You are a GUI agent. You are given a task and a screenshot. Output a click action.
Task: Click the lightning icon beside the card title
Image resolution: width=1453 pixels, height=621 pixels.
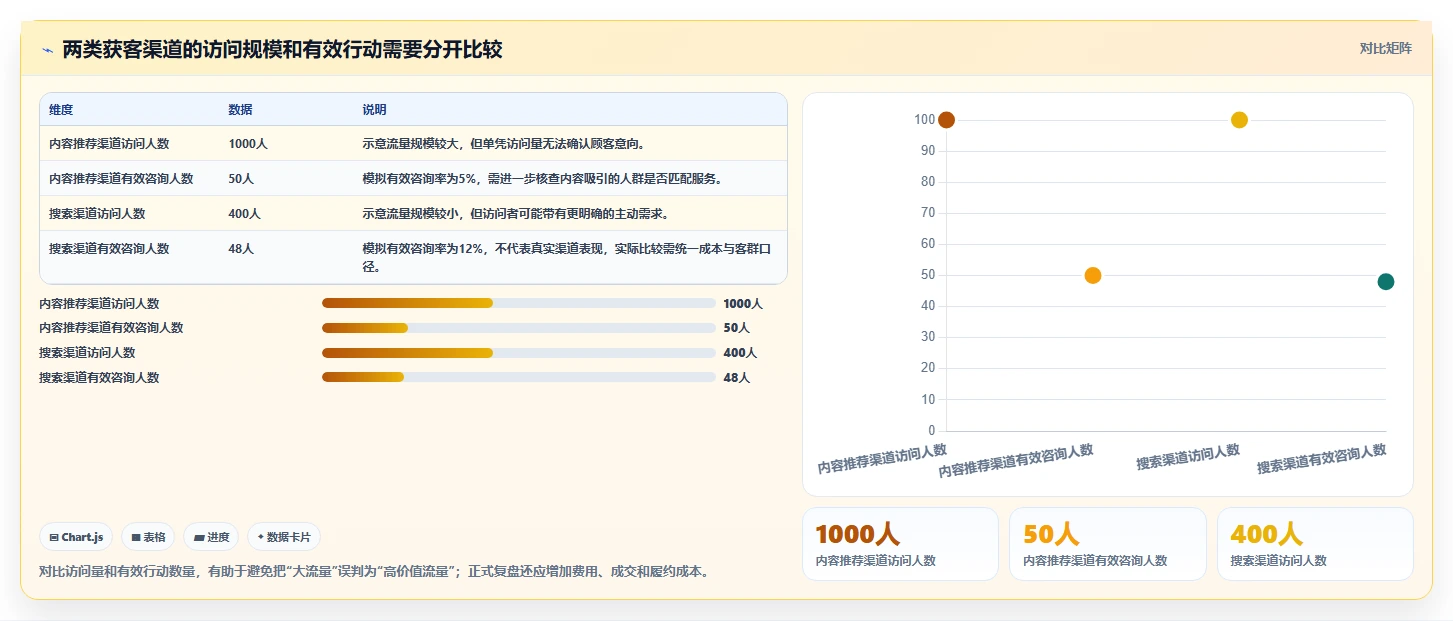pyautogui.click(x=47, y=50)
